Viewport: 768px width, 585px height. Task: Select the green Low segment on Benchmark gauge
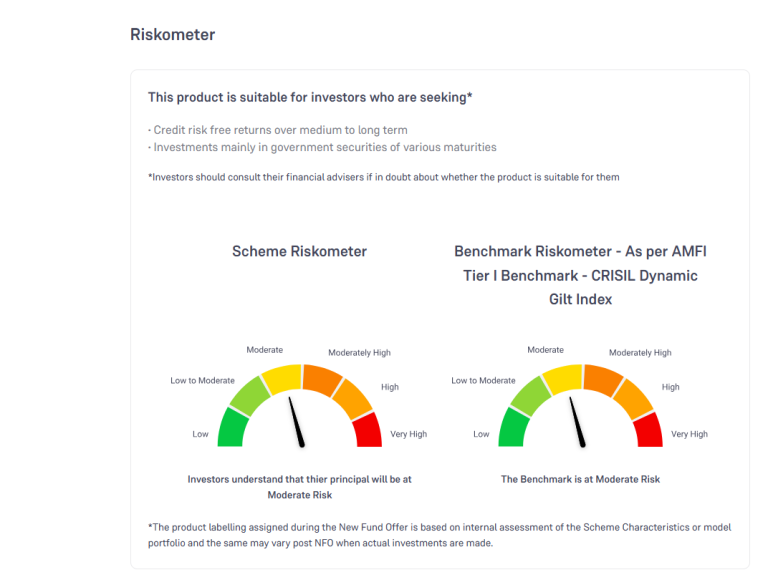point(513,428)
